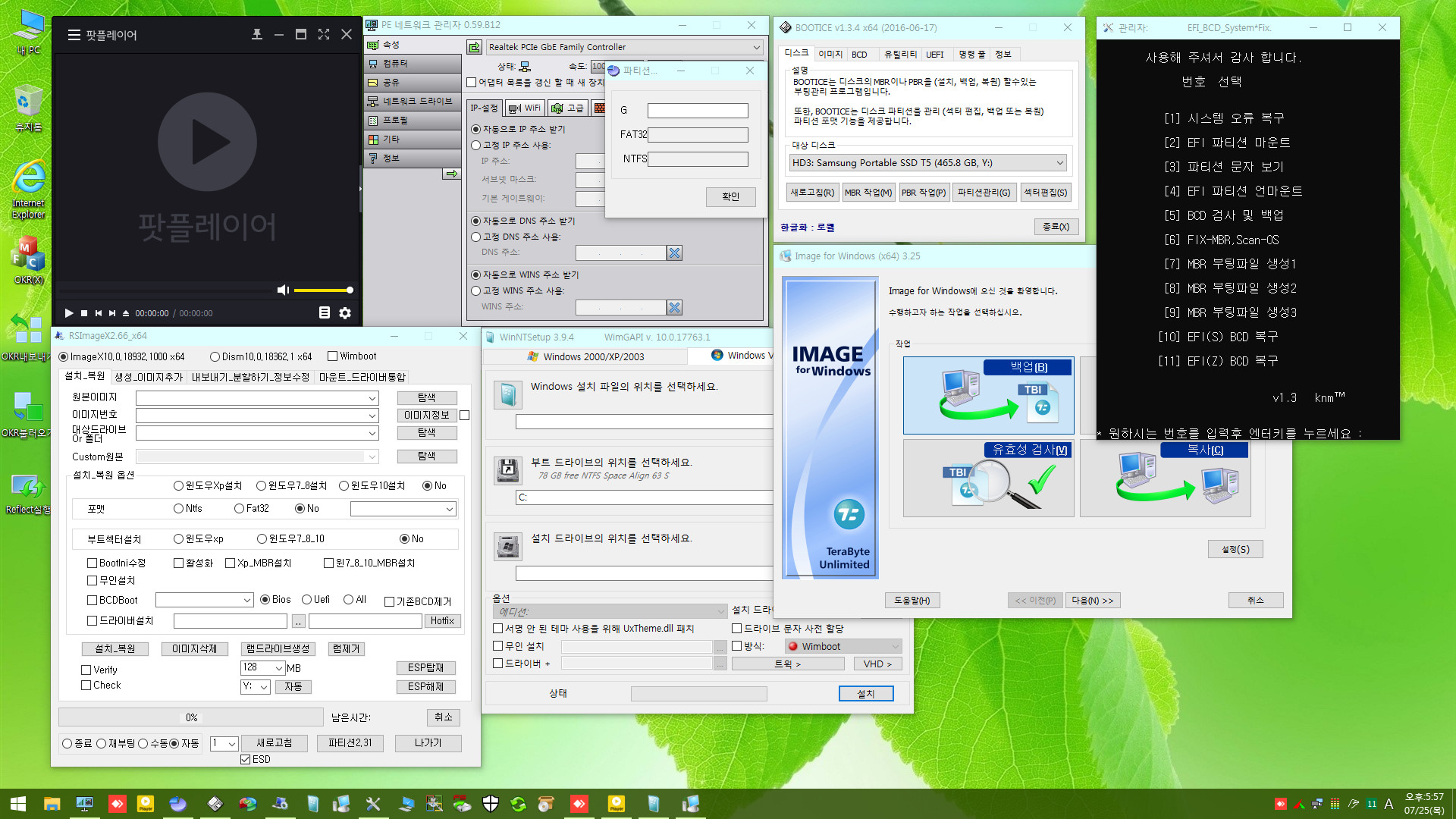Switch to 마운트_드라이버통합 tab

pyautogui.click(x=362, y=377)
